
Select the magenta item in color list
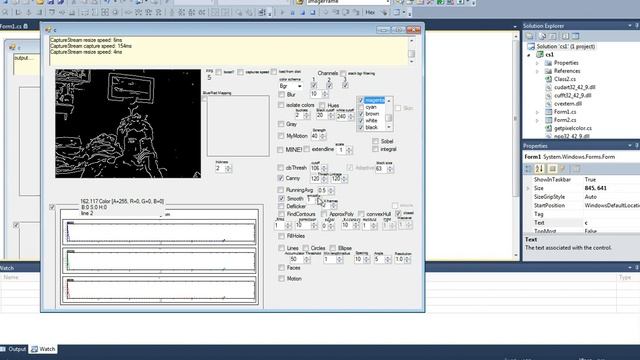[374, 100]
